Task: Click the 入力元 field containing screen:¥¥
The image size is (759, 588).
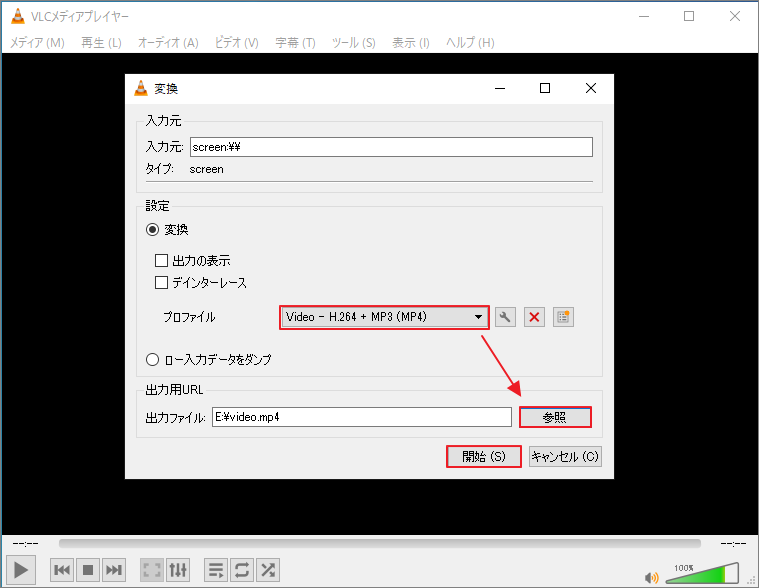Action: click(x=391, y=147)
